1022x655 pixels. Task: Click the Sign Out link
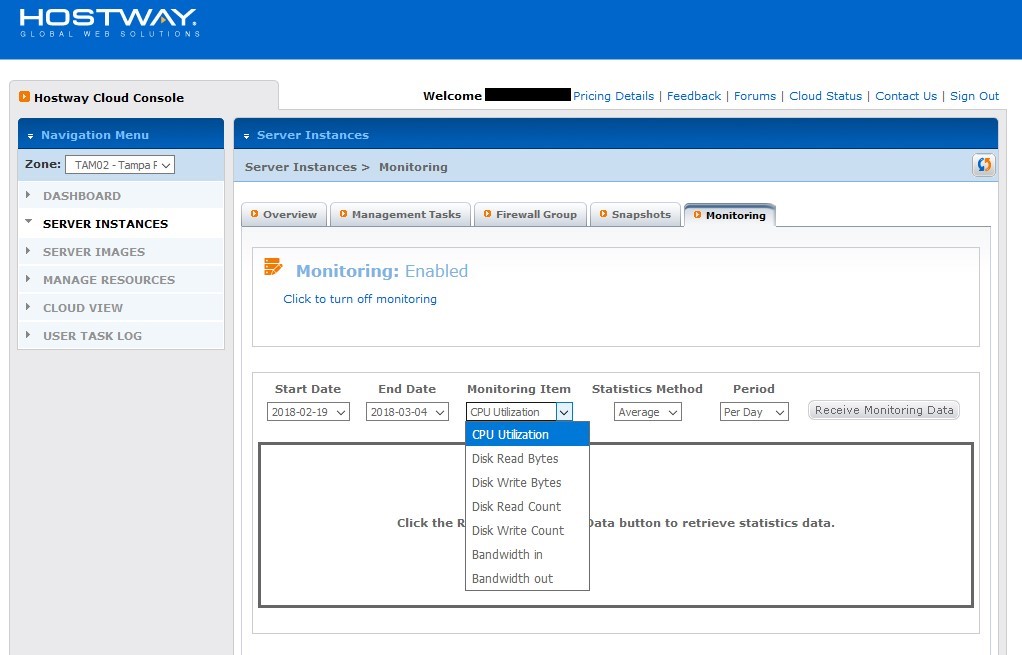[x=974, y=96]
